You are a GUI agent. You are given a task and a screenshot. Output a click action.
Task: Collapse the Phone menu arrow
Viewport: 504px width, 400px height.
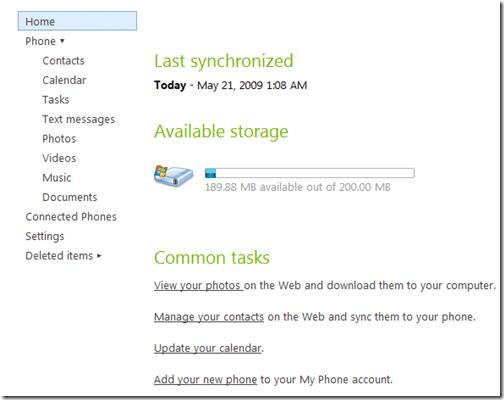coord(62,41)
